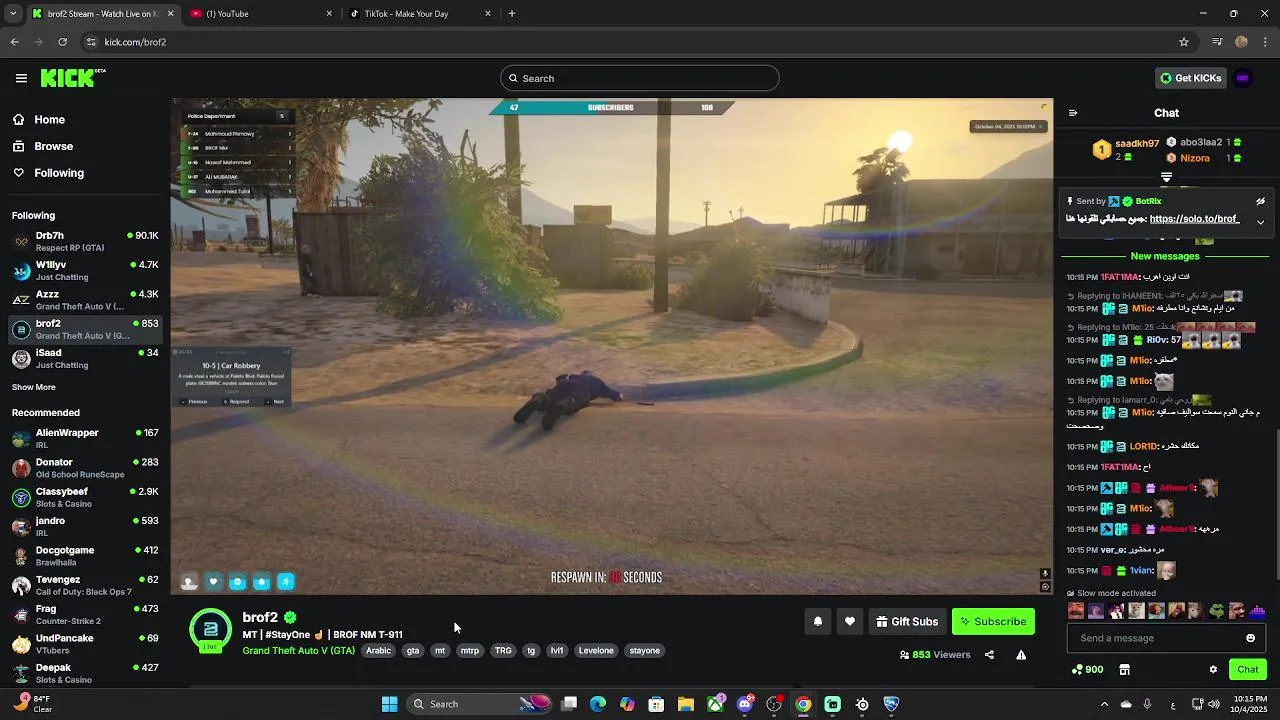The width and height of the screenshot is (1280, 720).
Task: Open Frag recommended channel
Action: point(85,614)
